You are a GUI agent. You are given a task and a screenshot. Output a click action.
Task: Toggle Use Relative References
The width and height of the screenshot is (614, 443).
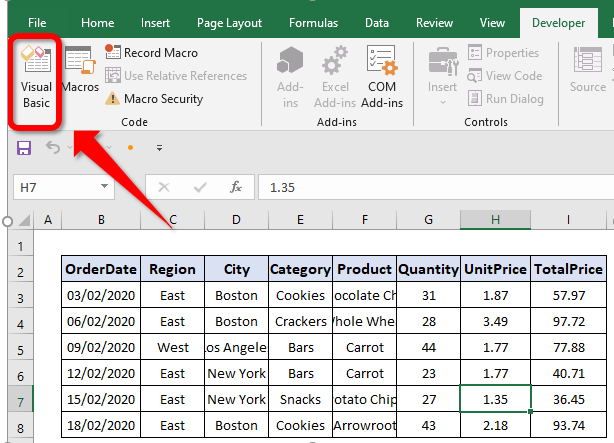pos(176,76)
